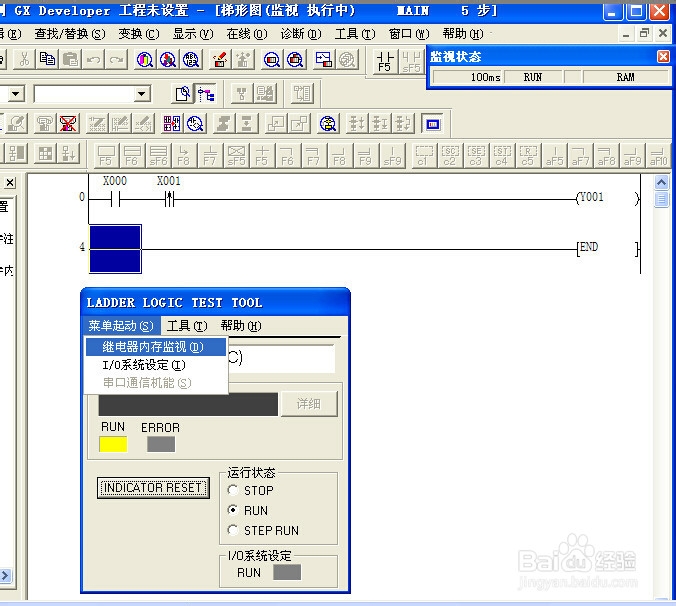Open the 窗口(W) menu
676x606 pixels.
[x=409, y=34]
